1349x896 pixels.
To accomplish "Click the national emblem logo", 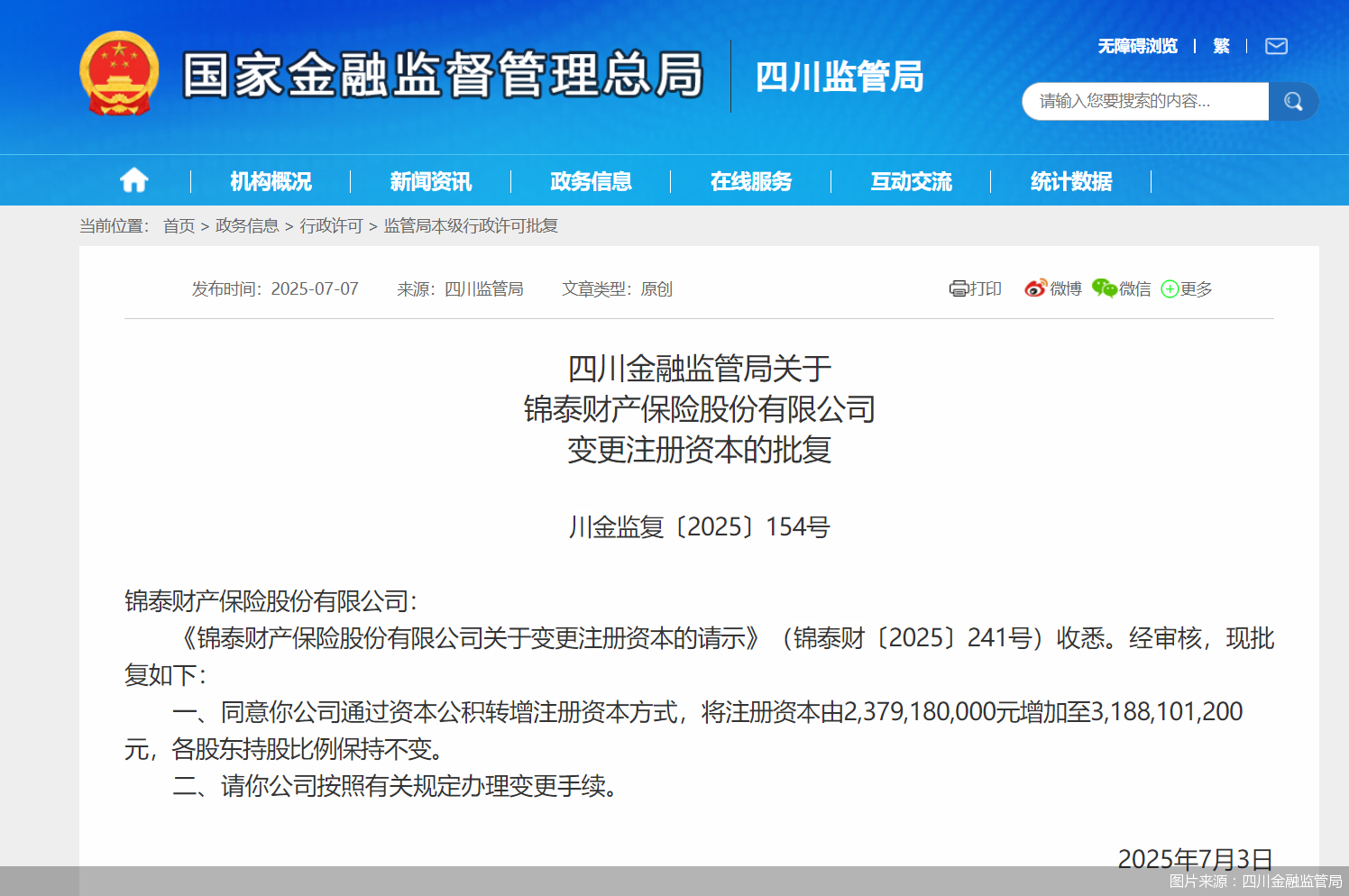I will [118, 74].
